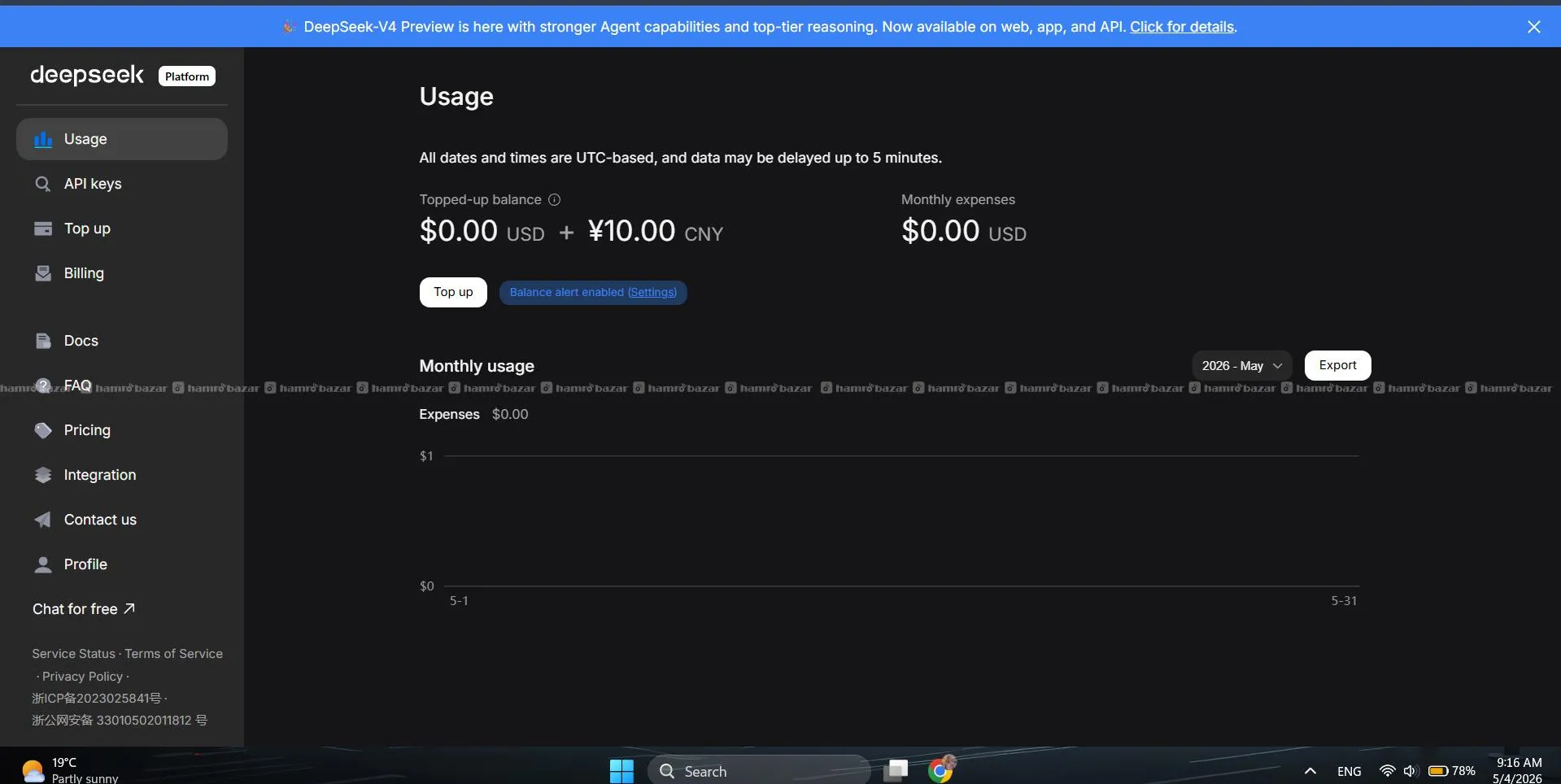Dismiss the DeepSeek-V4 announcement banner
Image resolution: width=1561 pixels, height=784 pixels.
pyautogui.click(x=1534, y=27)
